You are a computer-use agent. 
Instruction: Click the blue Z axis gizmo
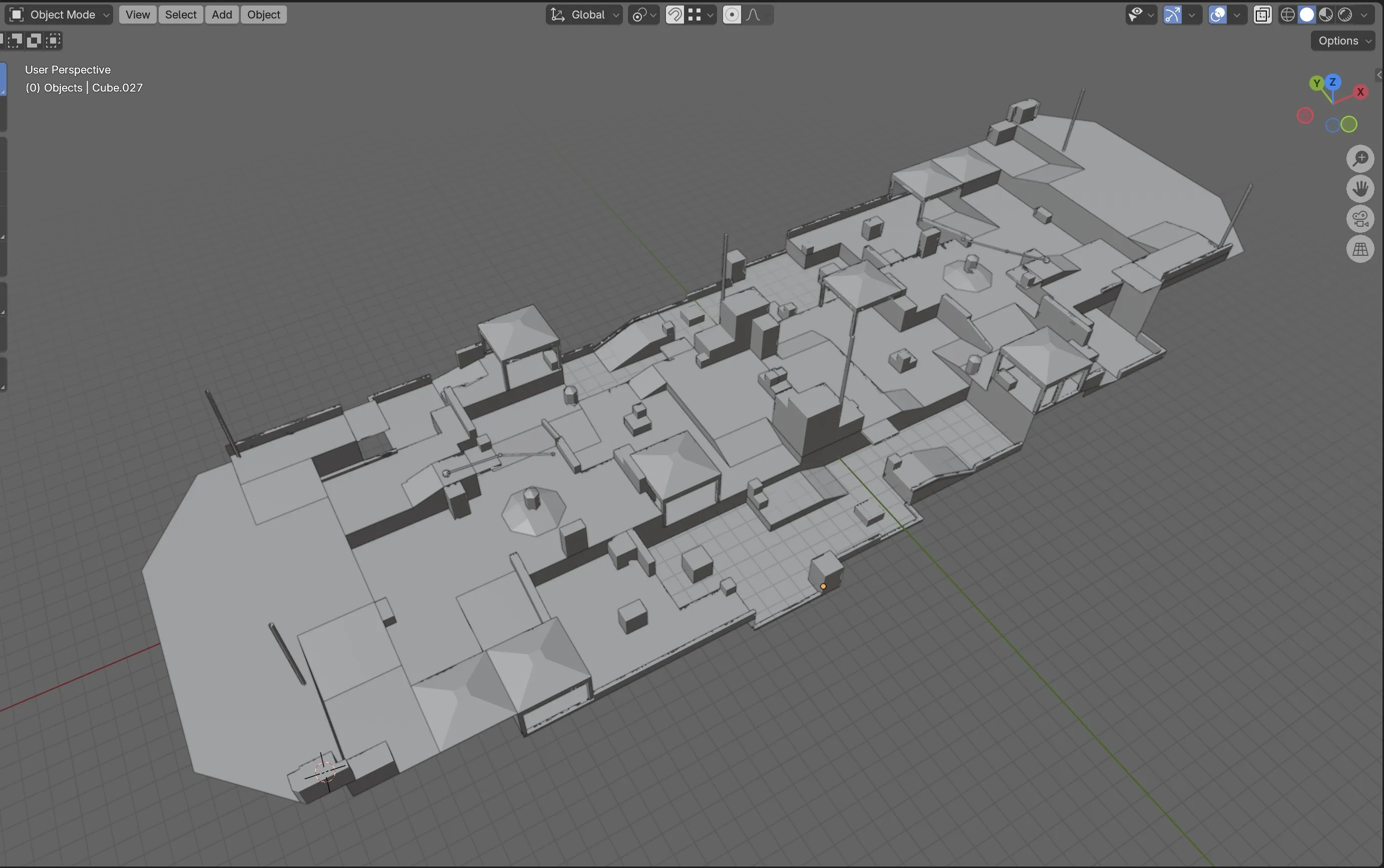(x=1332, y=82)
